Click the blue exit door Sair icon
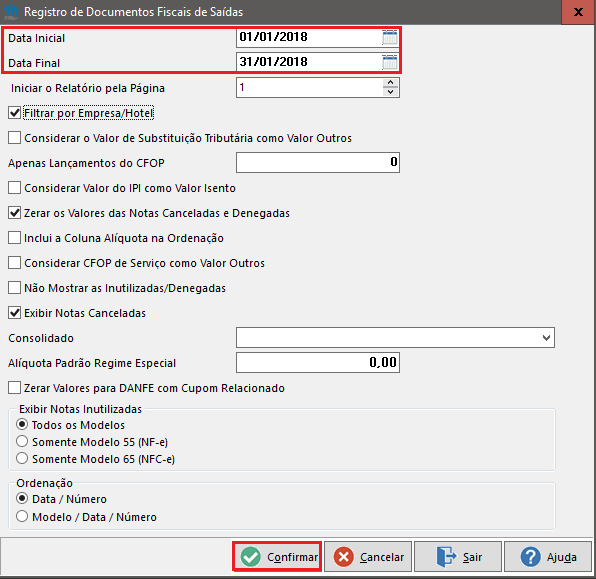The image size is (596, 579). tap(446, 557)
